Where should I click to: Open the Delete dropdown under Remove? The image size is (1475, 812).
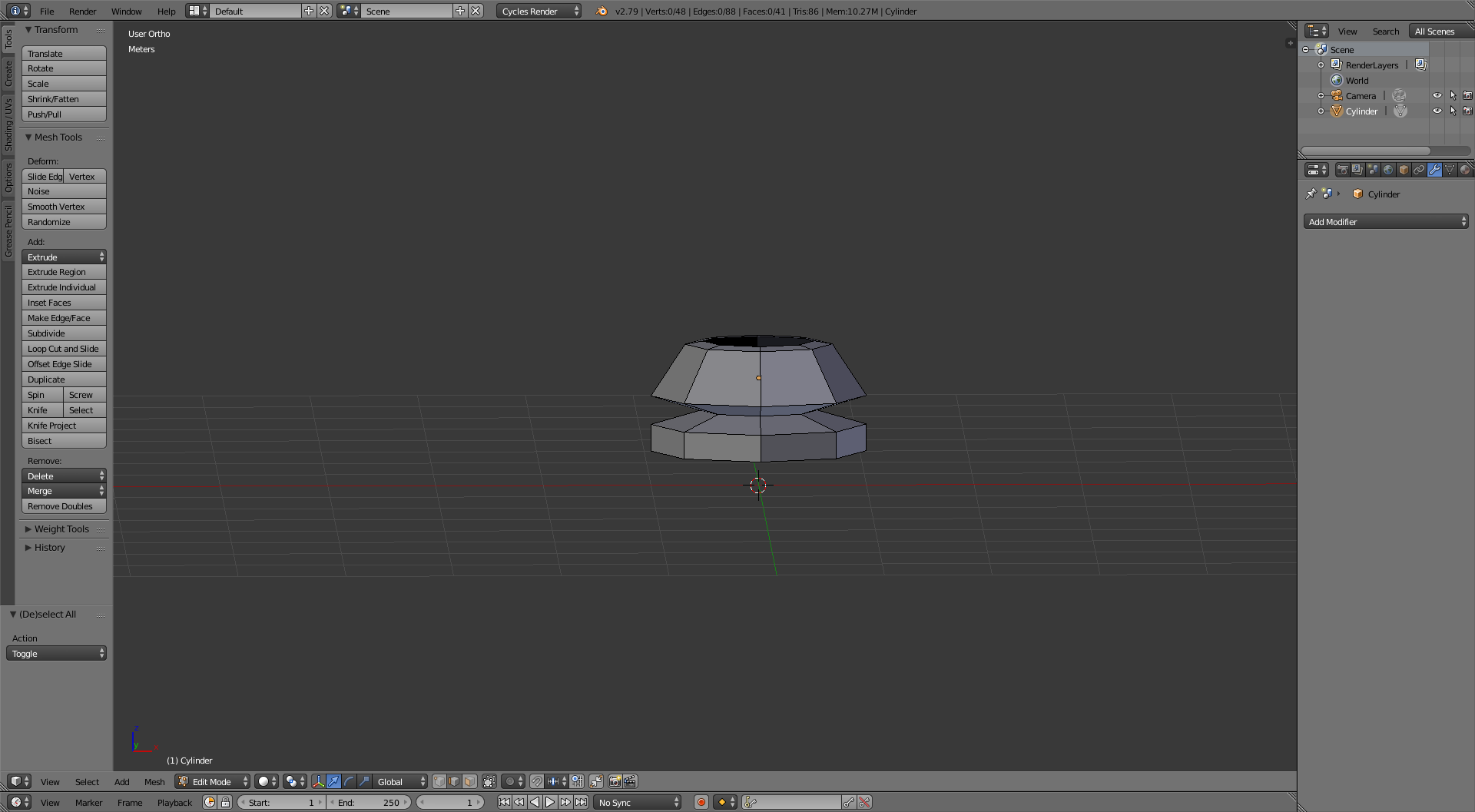[x=64, y=476]
